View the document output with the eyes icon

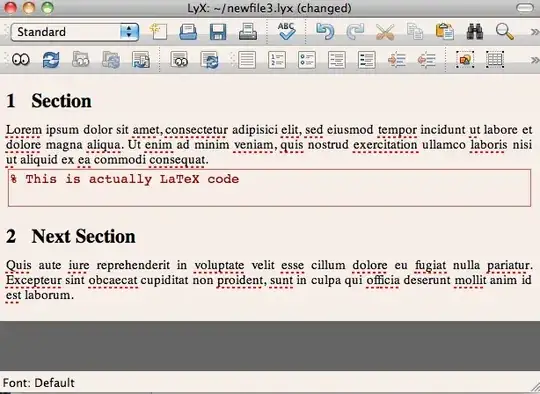pyautogui.click(x=21, y=60)
